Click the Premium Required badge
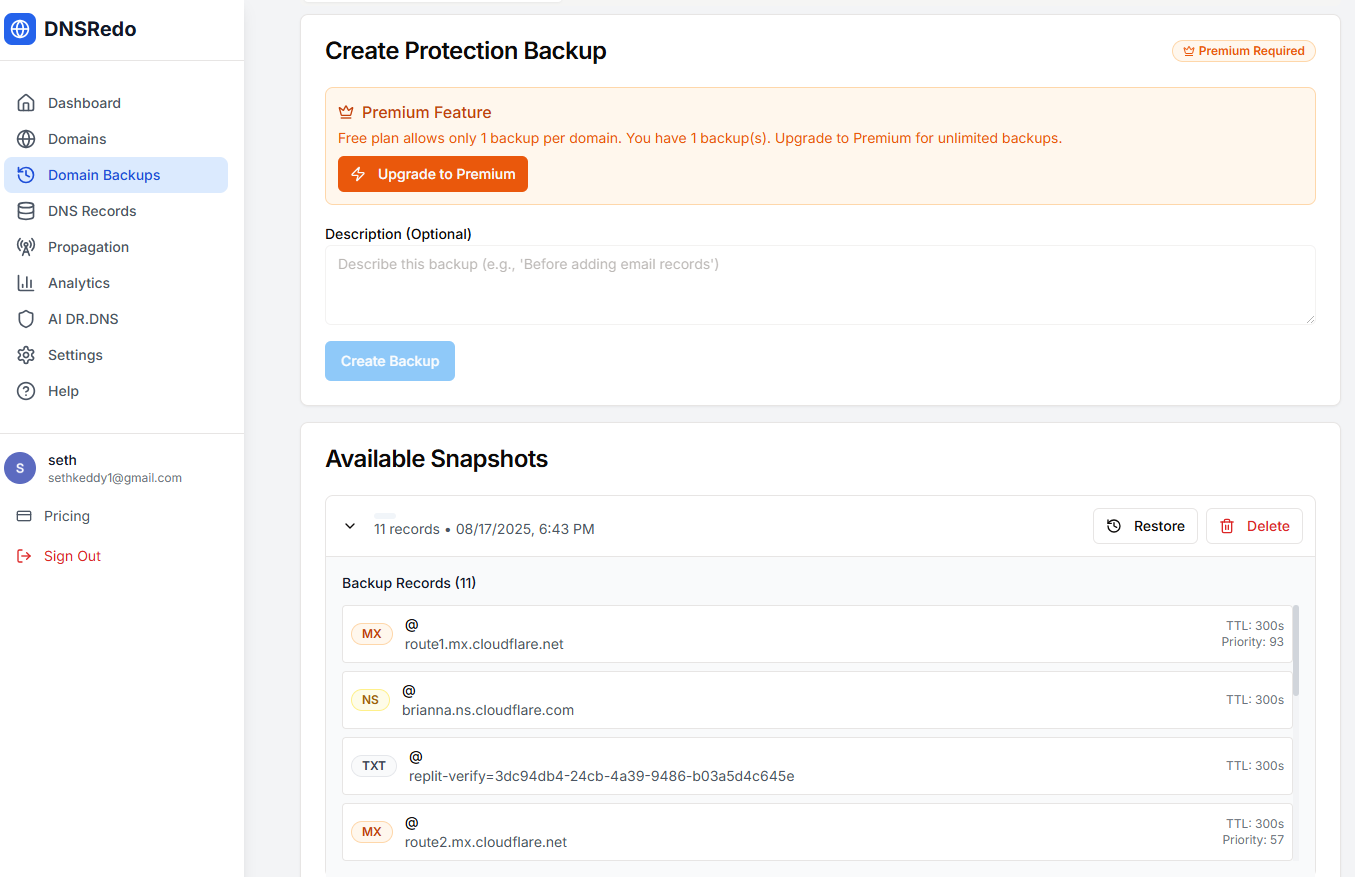The image size is (1355, 877). click(1244, 51)
